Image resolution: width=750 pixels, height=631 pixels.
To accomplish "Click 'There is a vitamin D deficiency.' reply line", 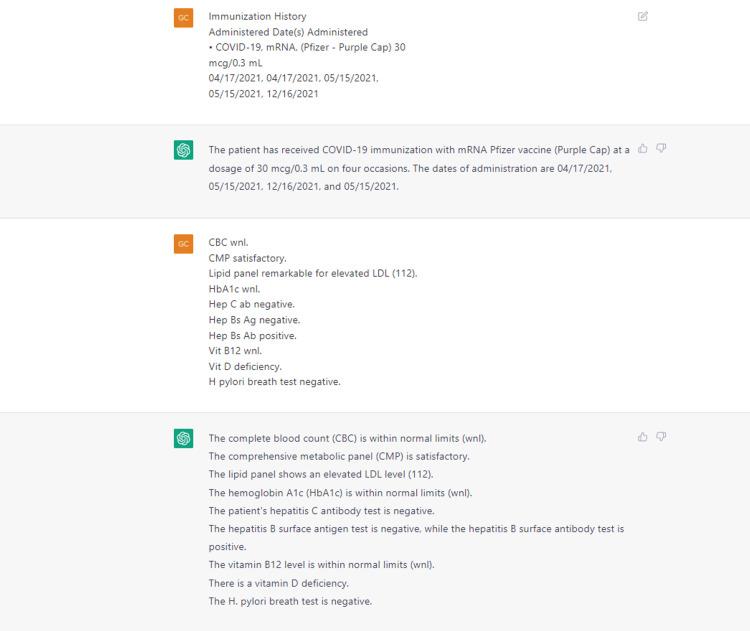I will [278, 583].
